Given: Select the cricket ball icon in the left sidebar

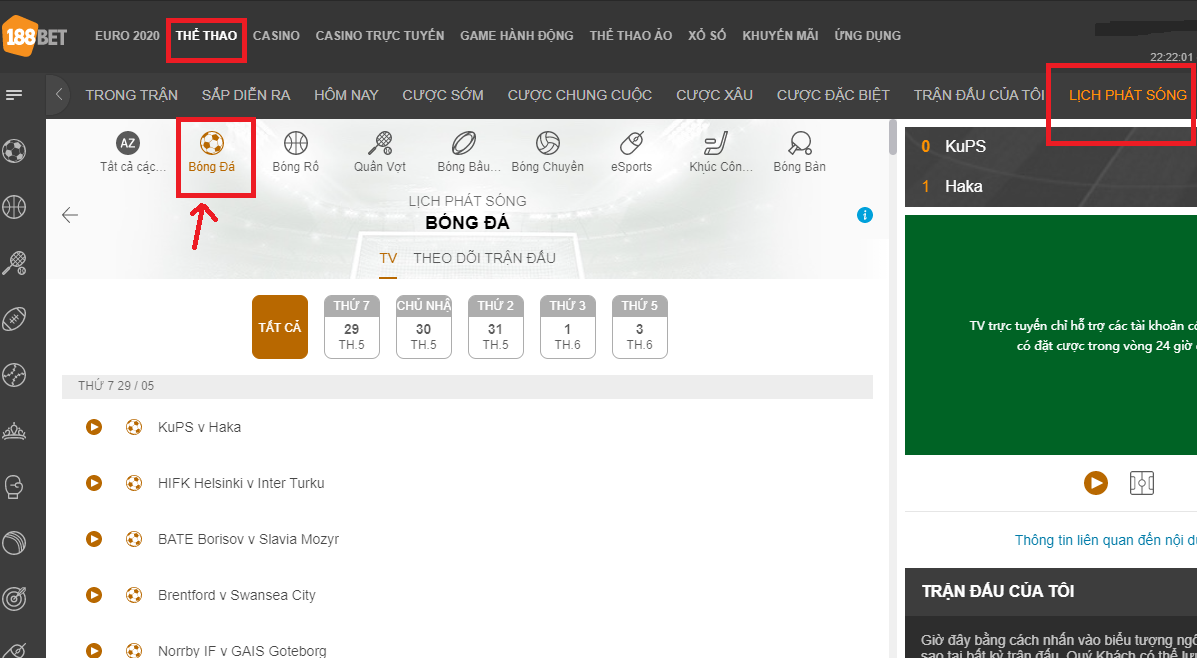Looking at the screenshot, I should click(15, 543).
